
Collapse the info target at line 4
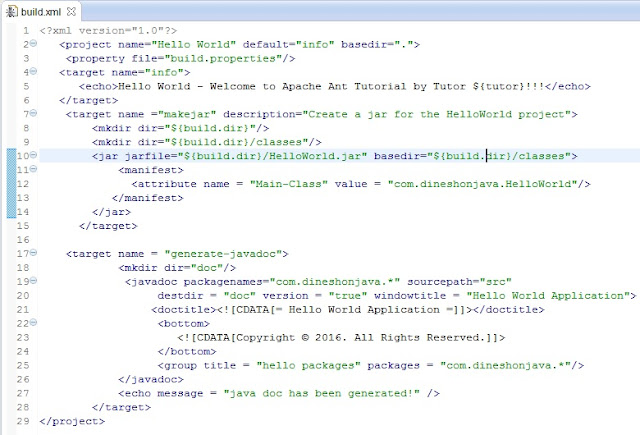pyautogui.click(x=33, y=71)
